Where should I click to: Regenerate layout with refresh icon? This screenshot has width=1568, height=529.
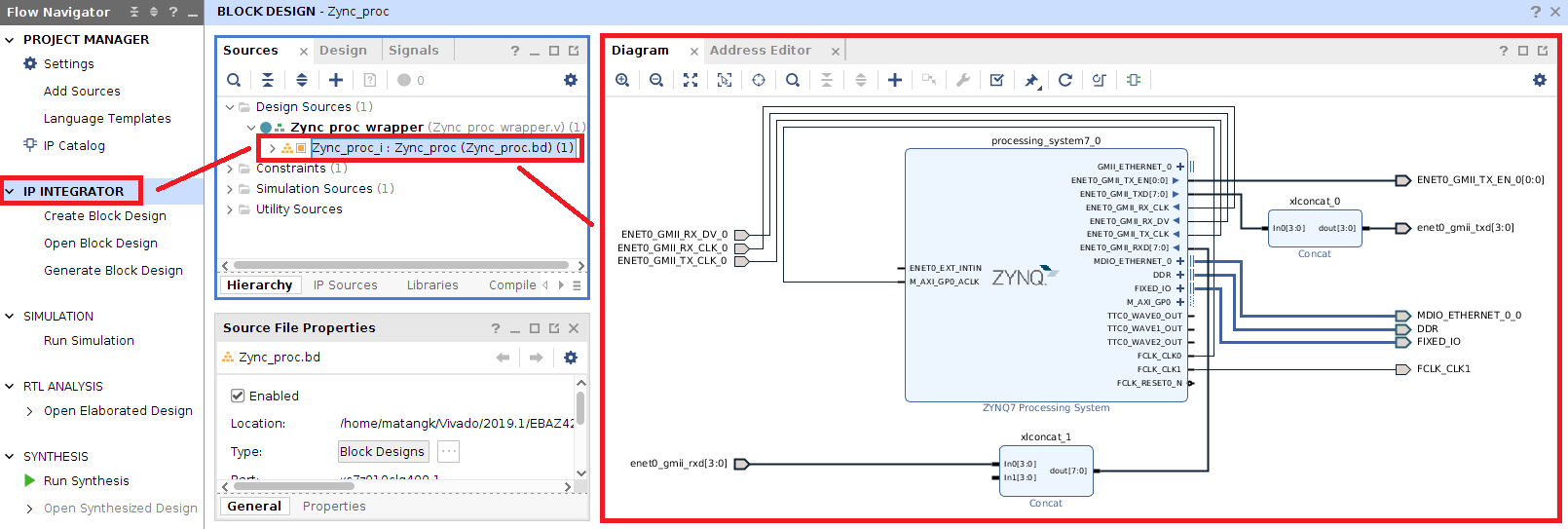click(1065, 80)
